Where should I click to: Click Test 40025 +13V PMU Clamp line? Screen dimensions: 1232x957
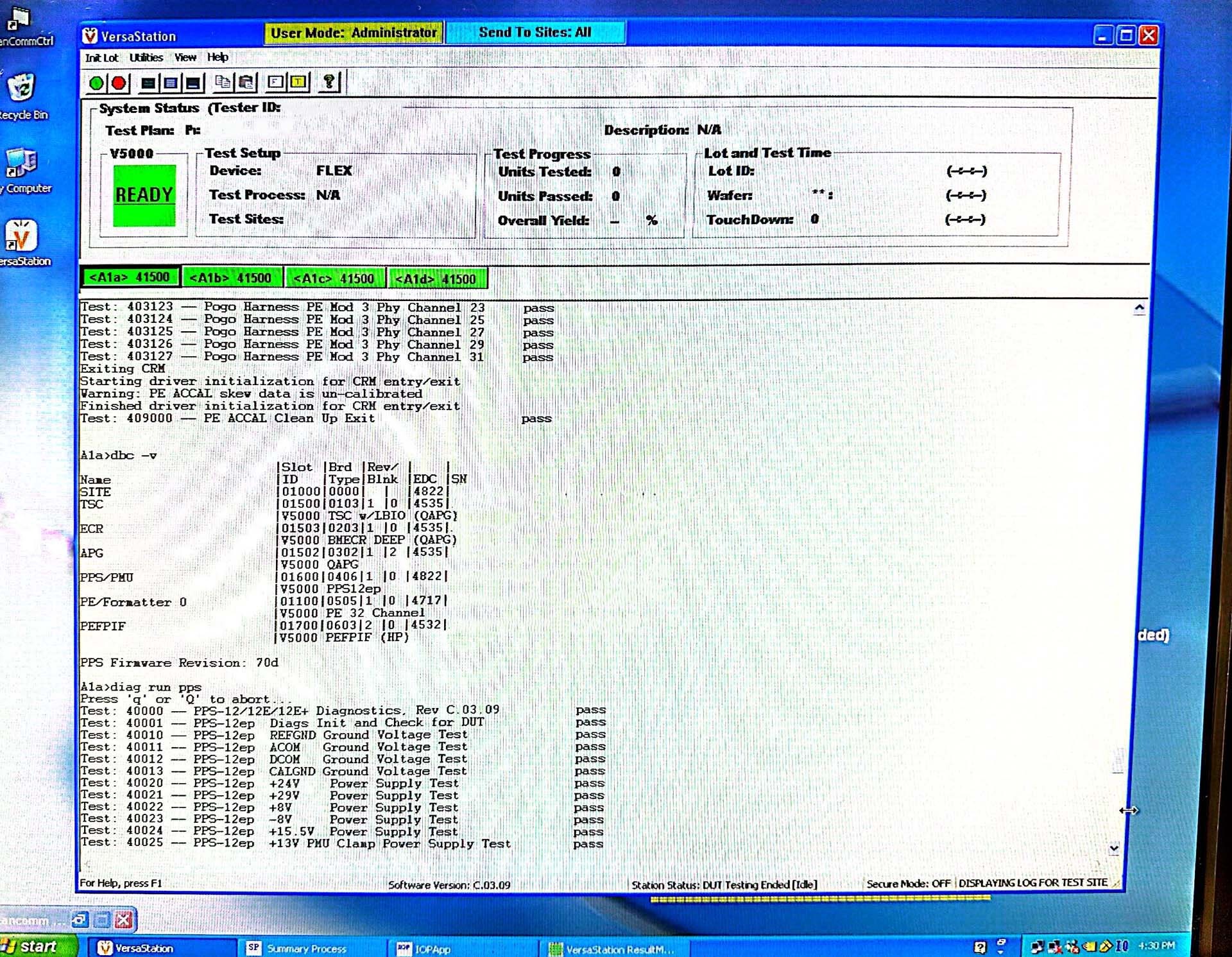click(x=341, y=843)
